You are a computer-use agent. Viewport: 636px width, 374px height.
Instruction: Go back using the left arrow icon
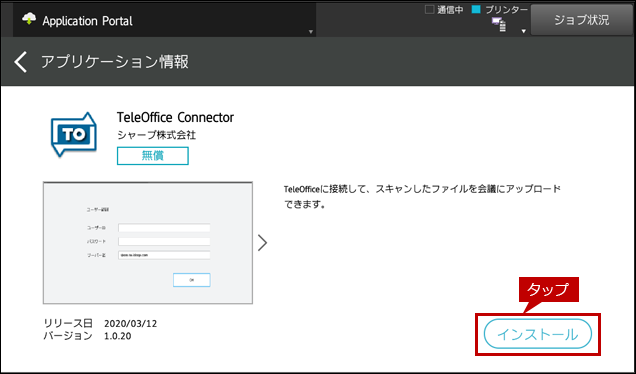pyautogui.click(x=20, y=62)
